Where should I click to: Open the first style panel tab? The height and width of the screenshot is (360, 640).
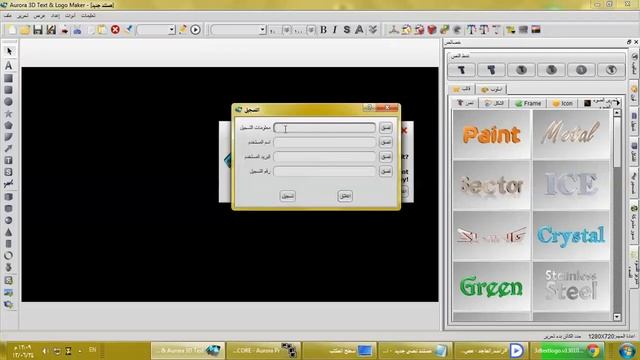click(x=462, y=89)
